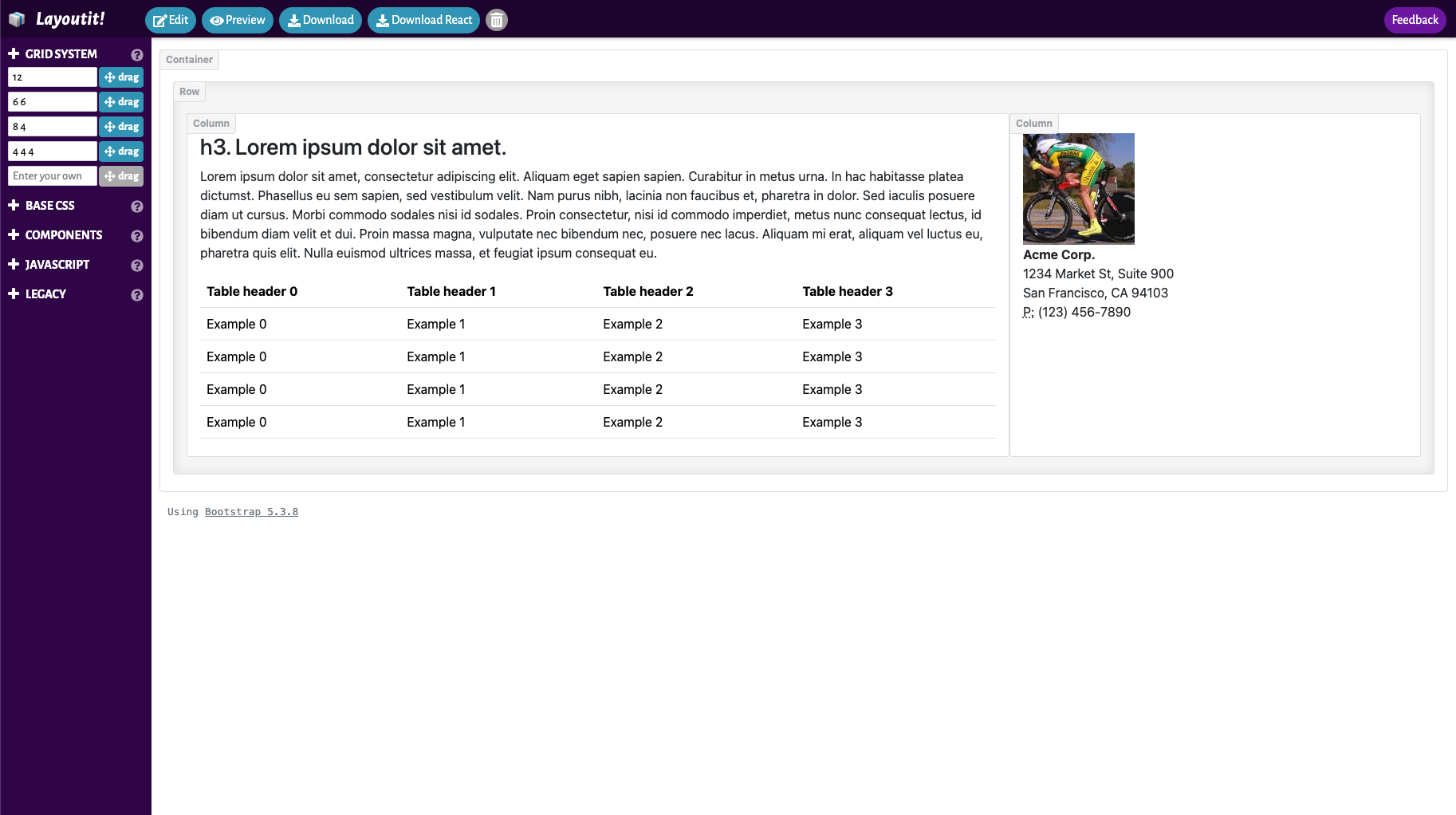Open help icon for Legacy
The image size is (1456, 815).
137,295
